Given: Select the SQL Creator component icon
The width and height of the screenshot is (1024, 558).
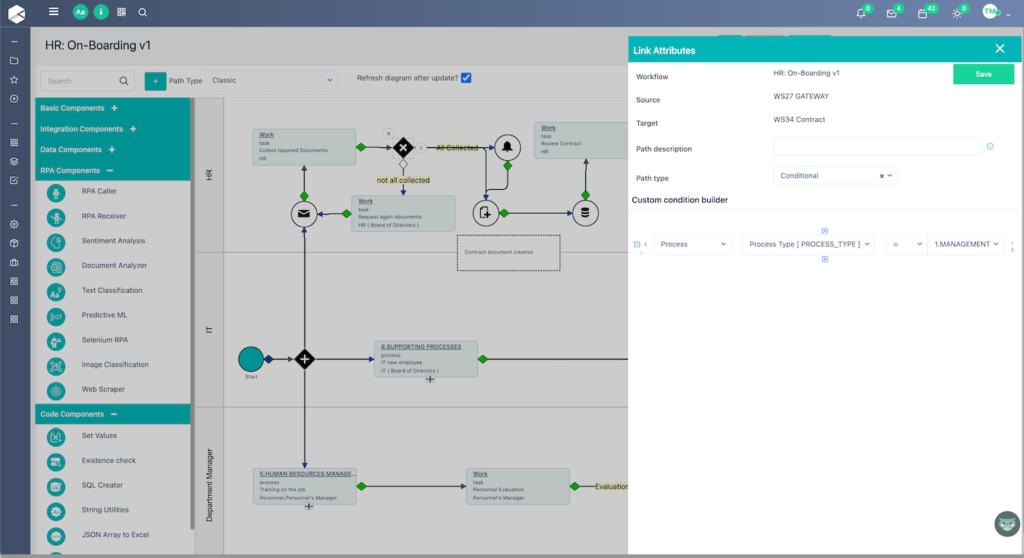Looking at the screenshot, I should pos(56,487).
